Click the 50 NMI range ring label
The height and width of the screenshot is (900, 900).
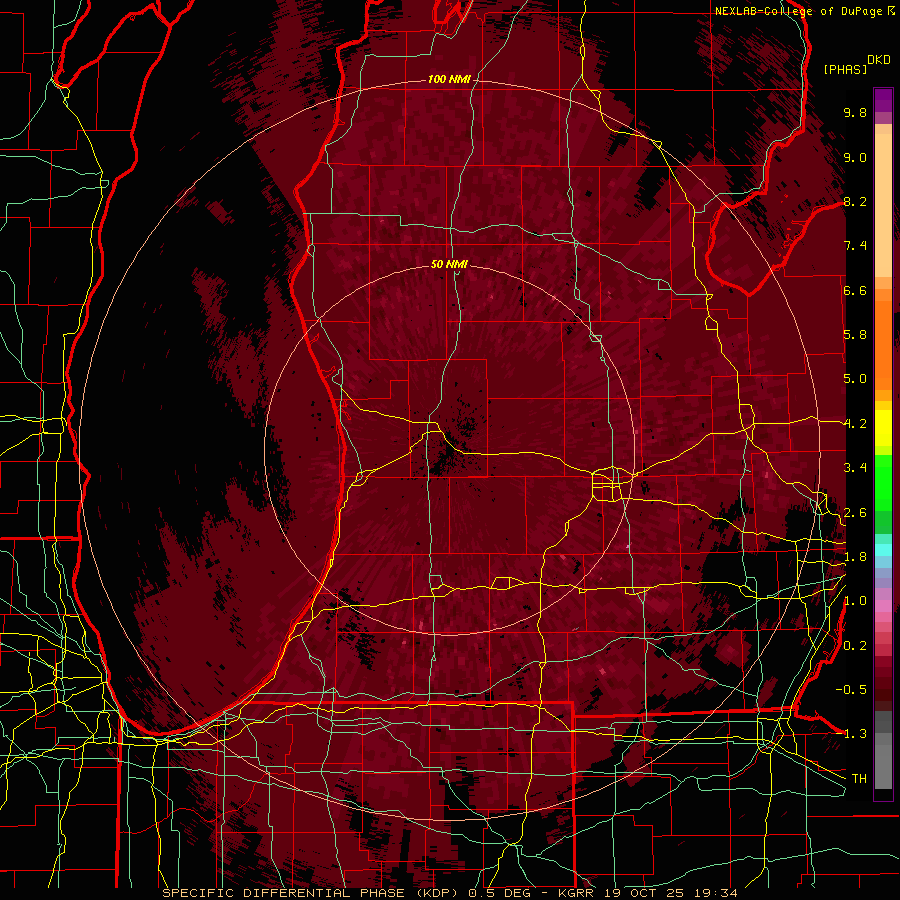[x=449, y=264]
